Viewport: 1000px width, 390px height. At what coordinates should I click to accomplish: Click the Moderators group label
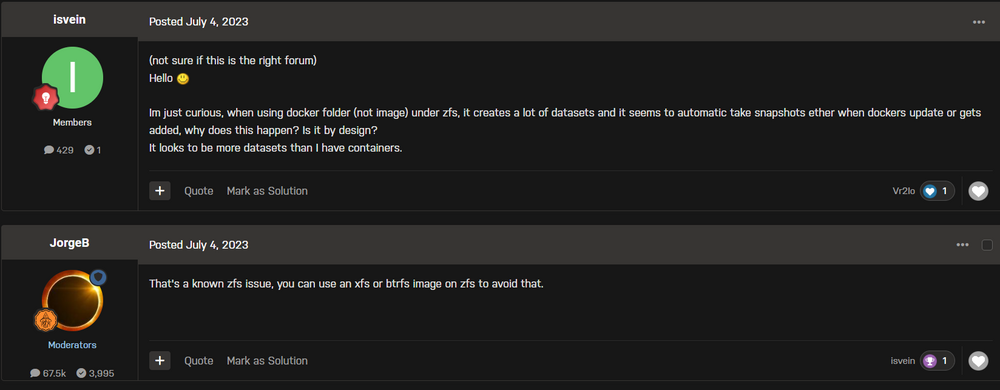point(72,345)
